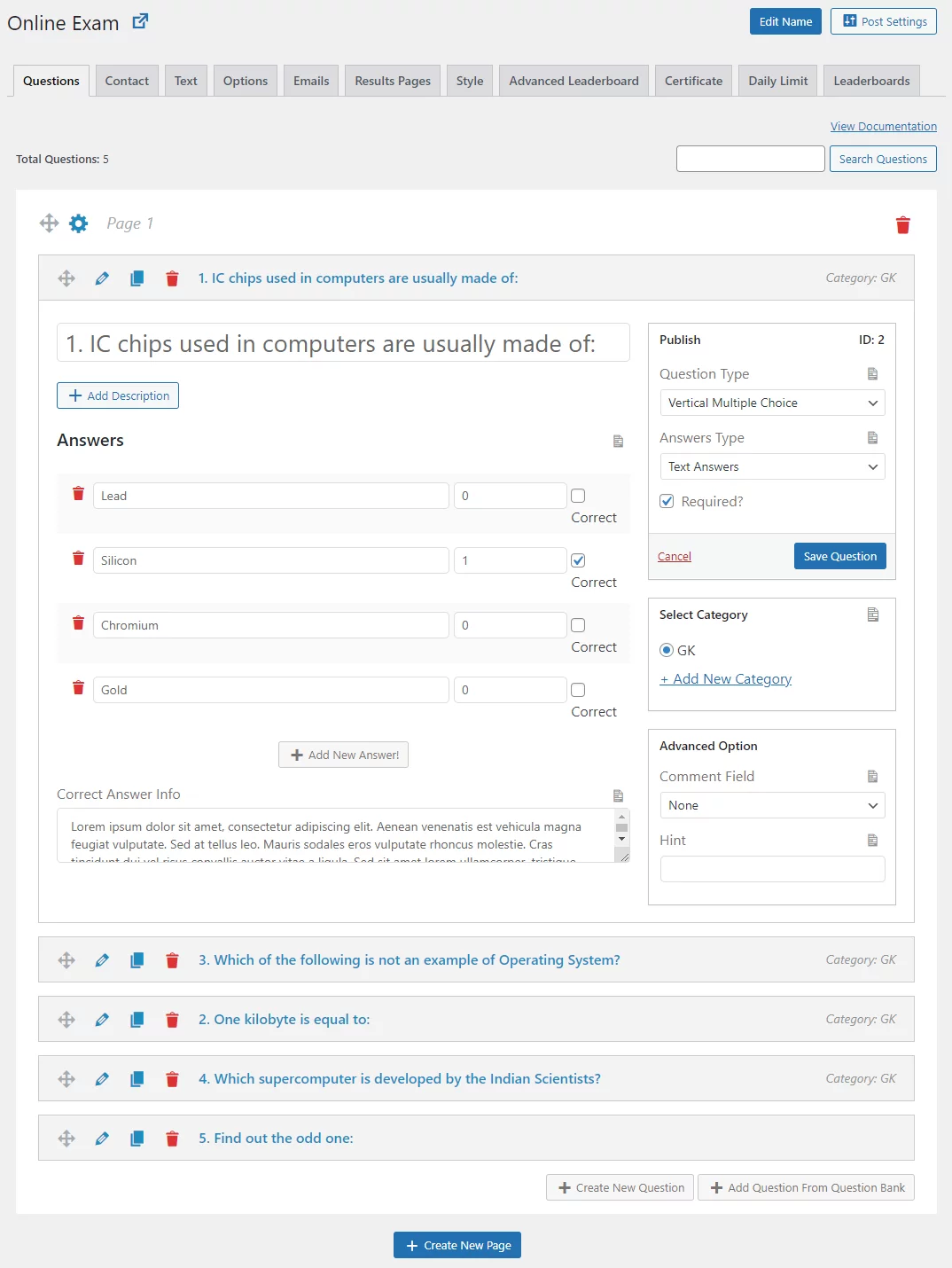The width and height of the screenshot is (952, 1268).
Task: Open the Answers Type dropdown
Action: [x=771, y=466]
